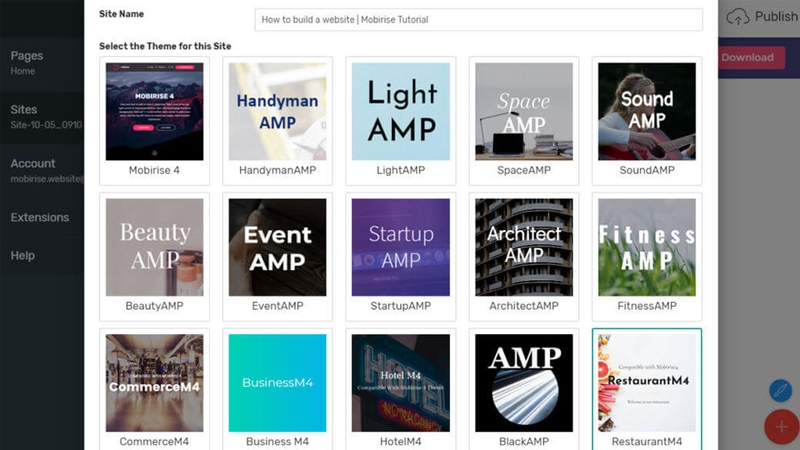
Task: Click the blue paintbrush style button
Action: point(781,391)
